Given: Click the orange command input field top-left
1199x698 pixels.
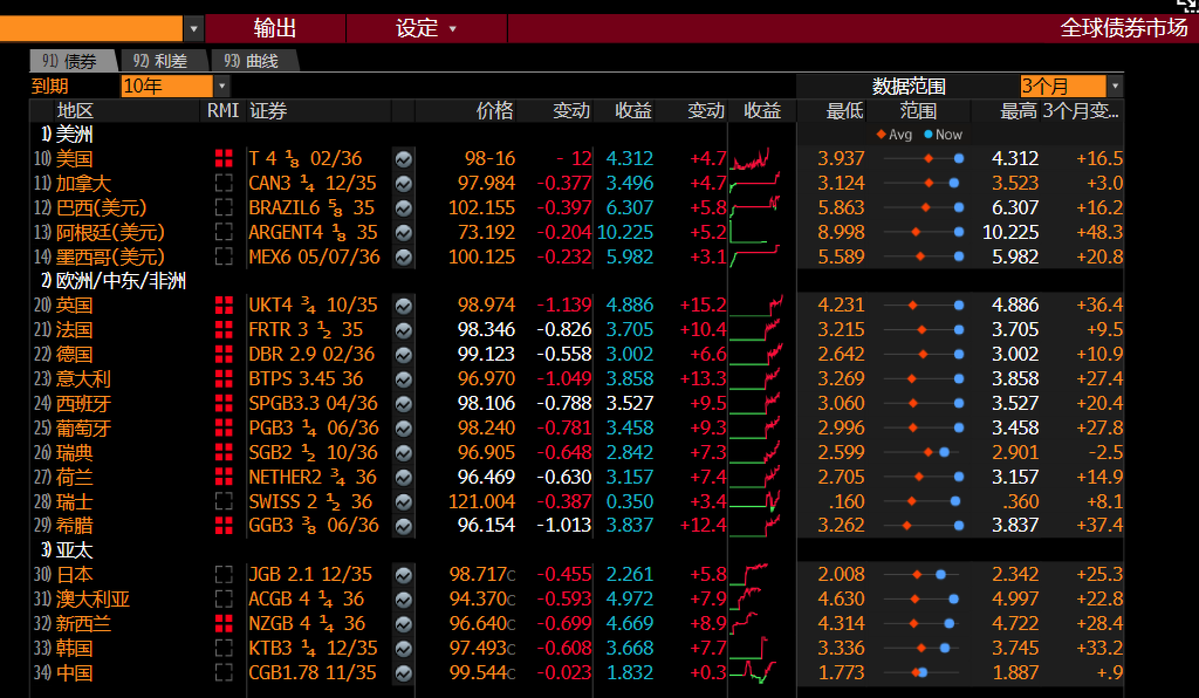Looking at the screenshot, I should coord(90,28).
